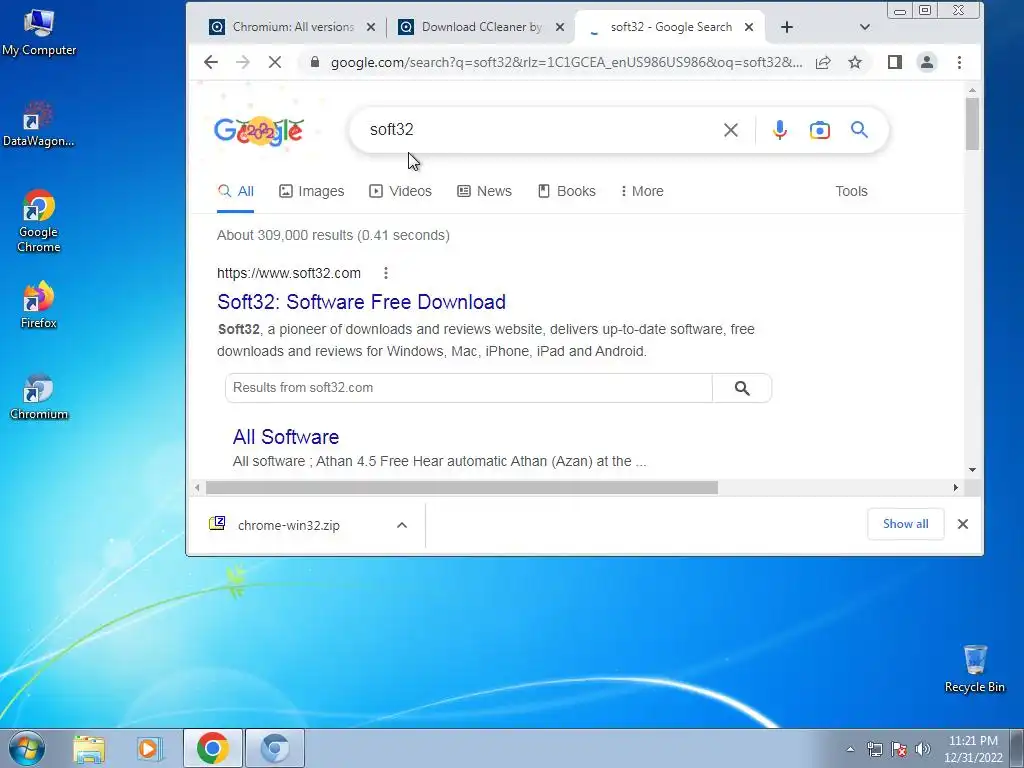Viewport: 1024px width, 768px height.
Task: Switch to Chromium taskbar button
Action: point(275,748)
